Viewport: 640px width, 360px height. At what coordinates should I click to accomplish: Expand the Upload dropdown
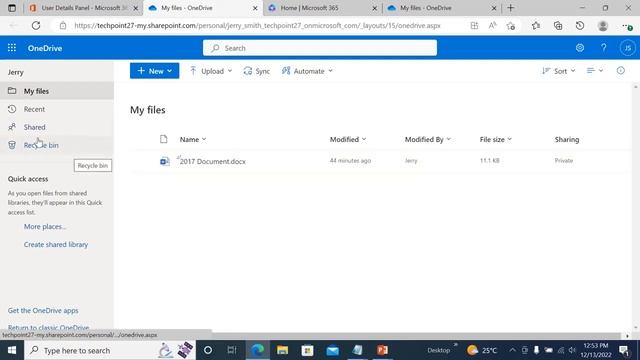point(211,71)
